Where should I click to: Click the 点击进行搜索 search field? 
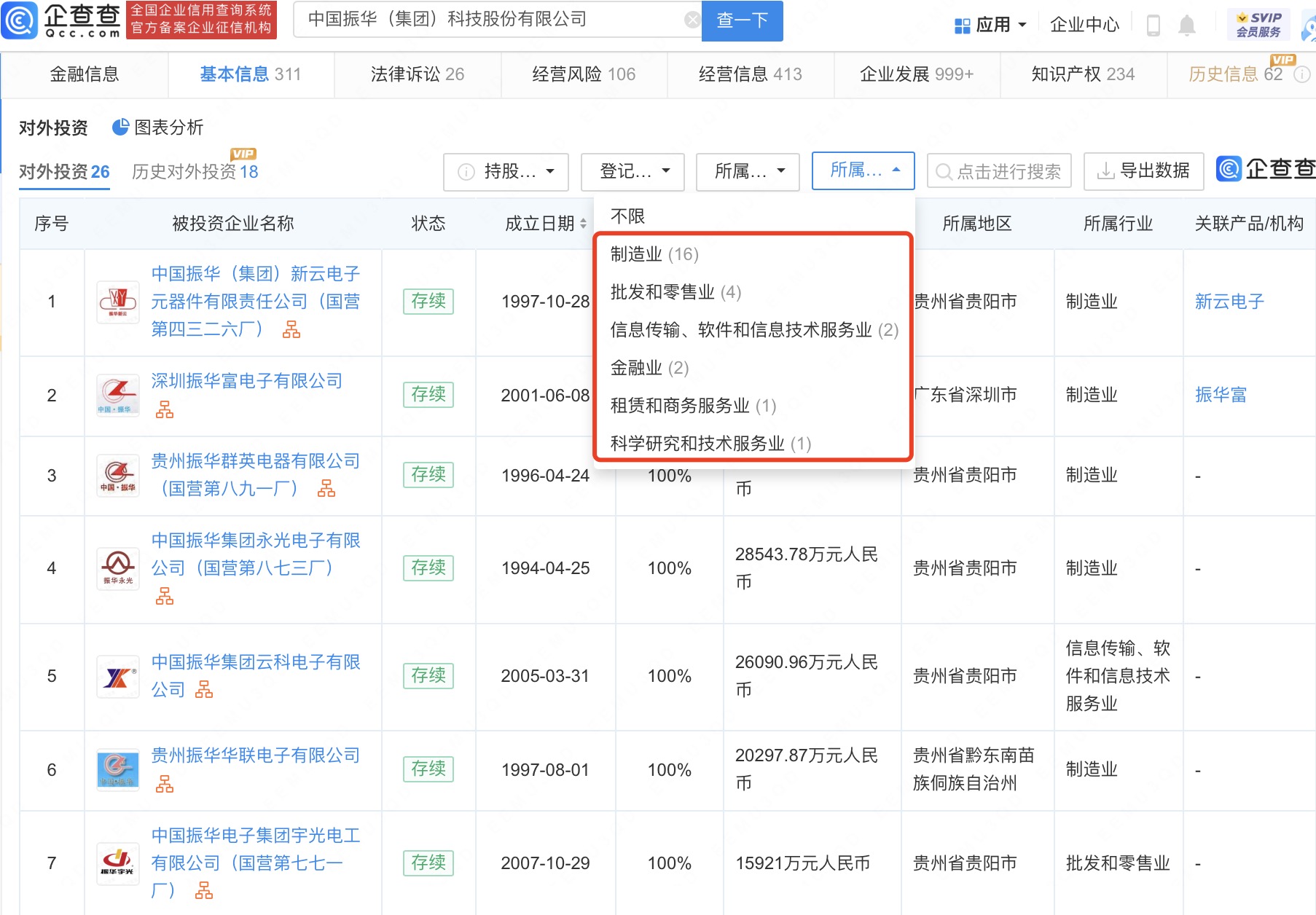click(x=998, y=171)
